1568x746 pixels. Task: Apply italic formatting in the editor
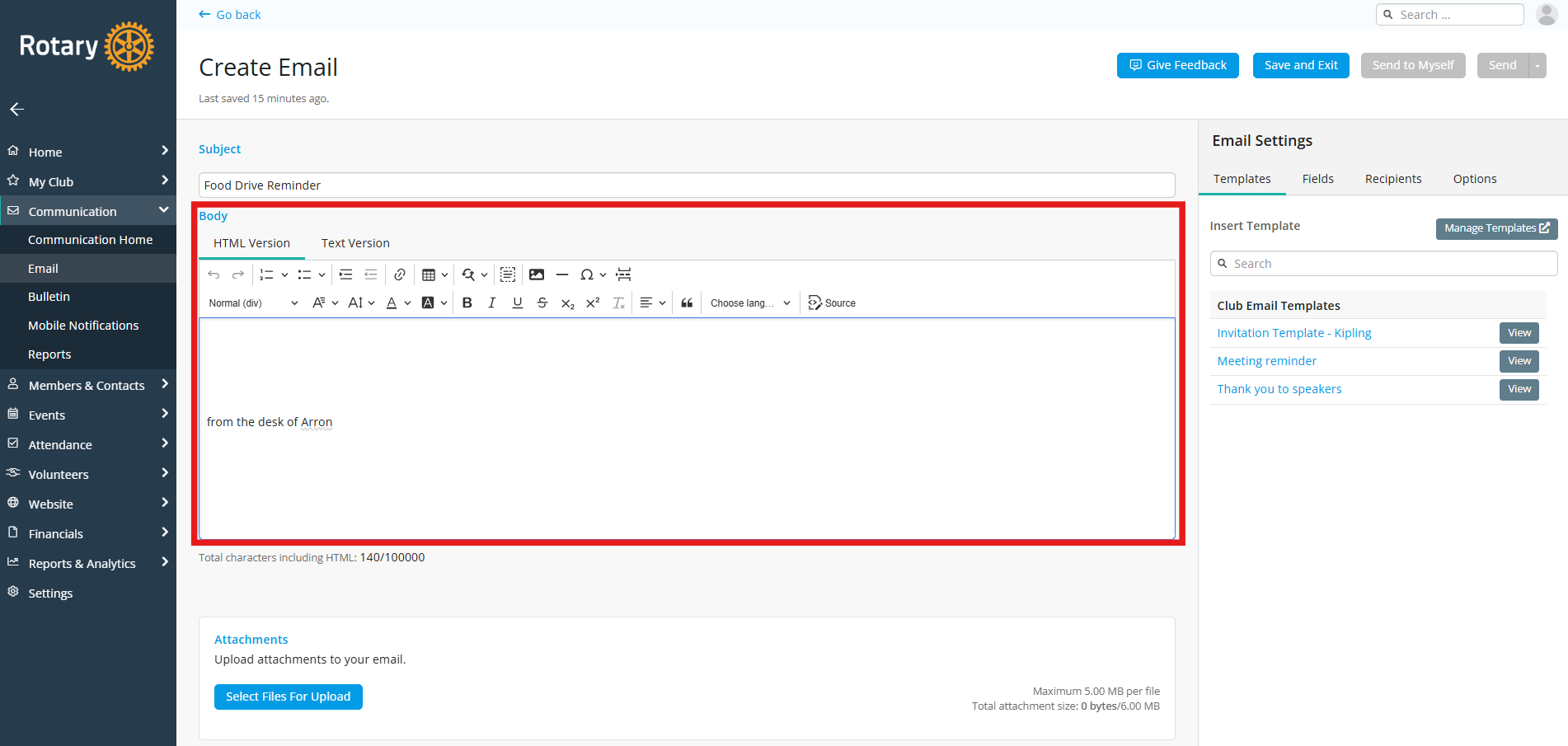point(492,303)
